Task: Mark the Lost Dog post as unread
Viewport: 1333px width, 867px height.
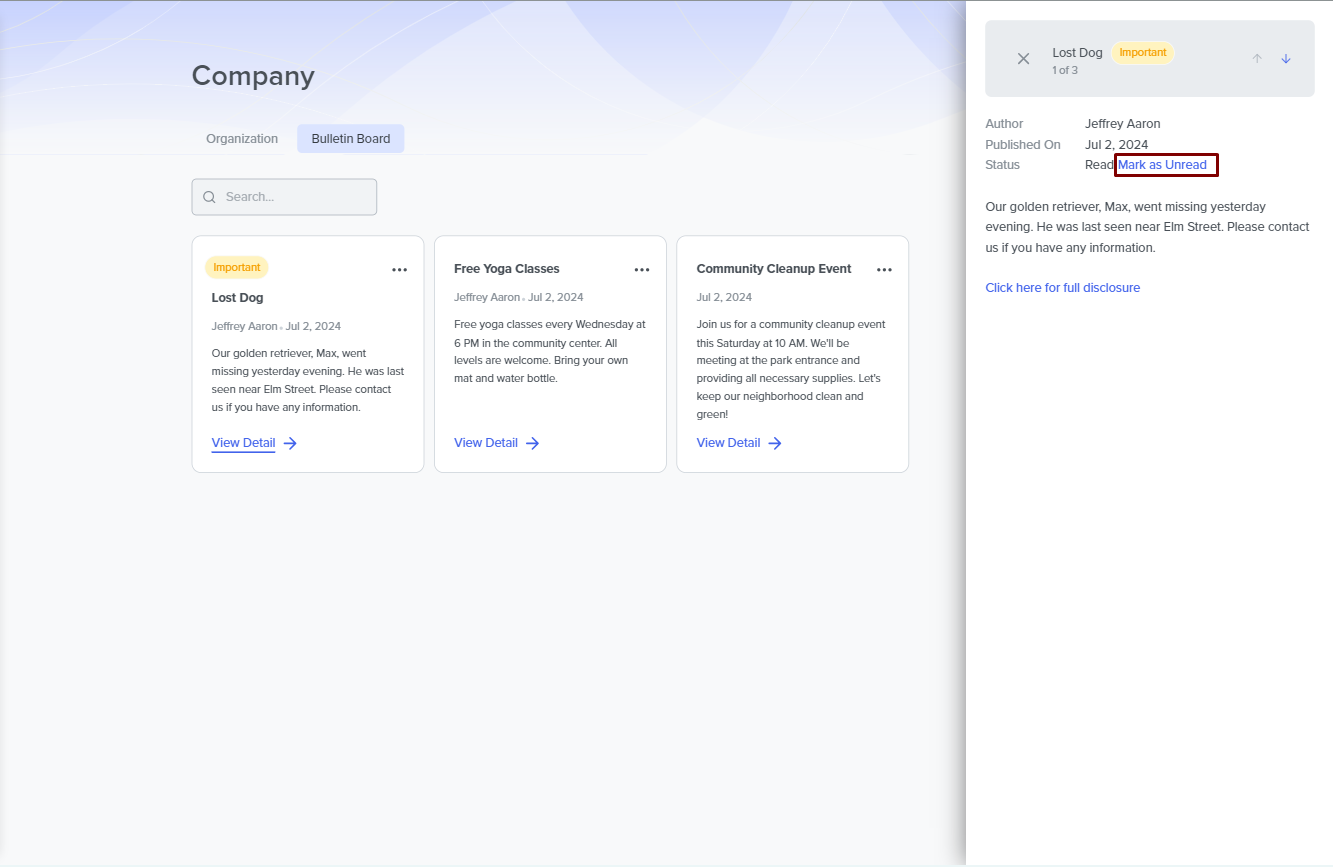Action: pos(1162,165)
